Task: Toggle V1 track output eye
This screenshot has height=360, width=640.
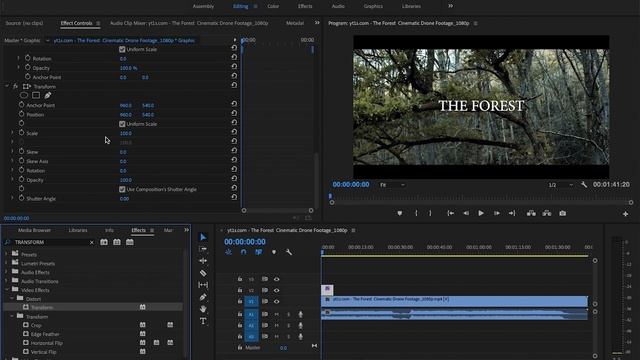Action: (277, 302)
